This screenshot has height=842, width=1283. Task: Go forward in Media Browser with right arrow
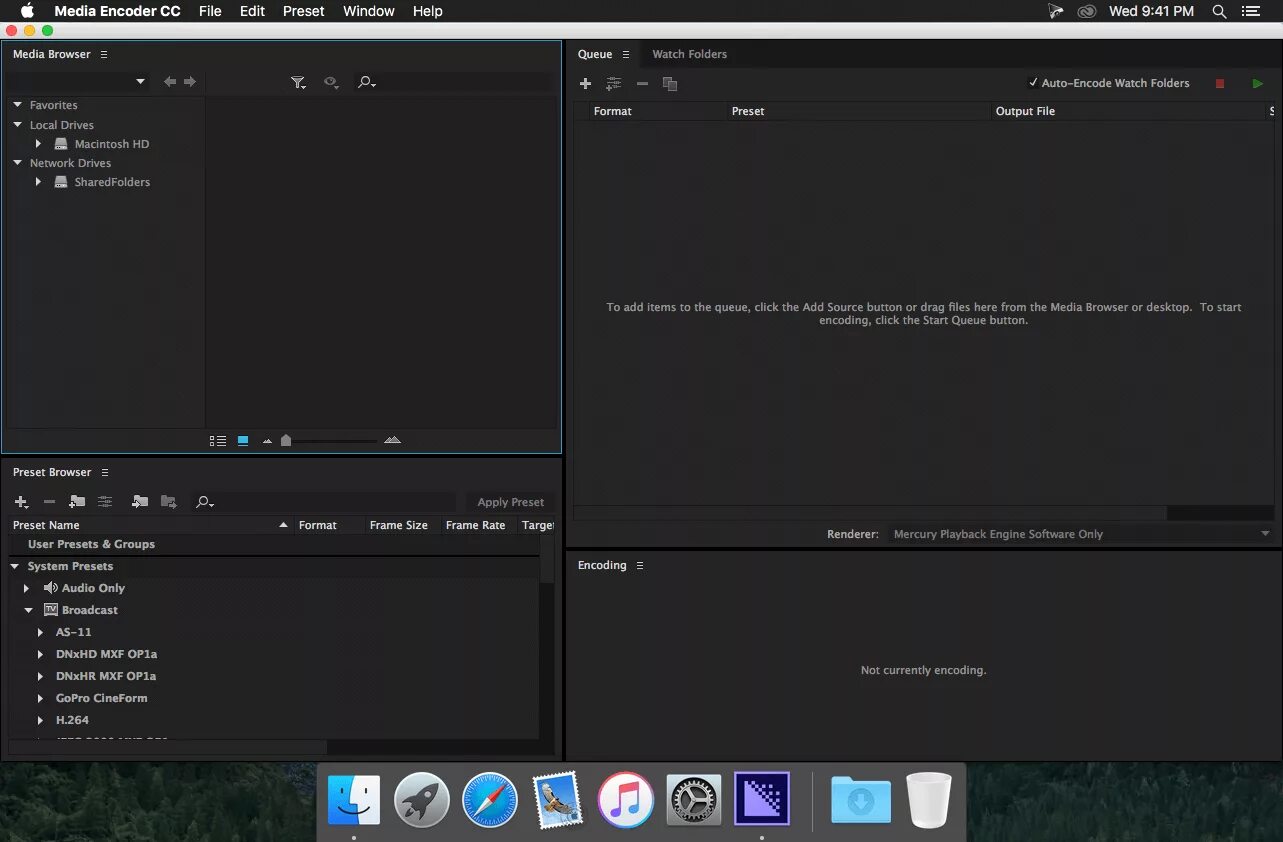pos(190,82)
